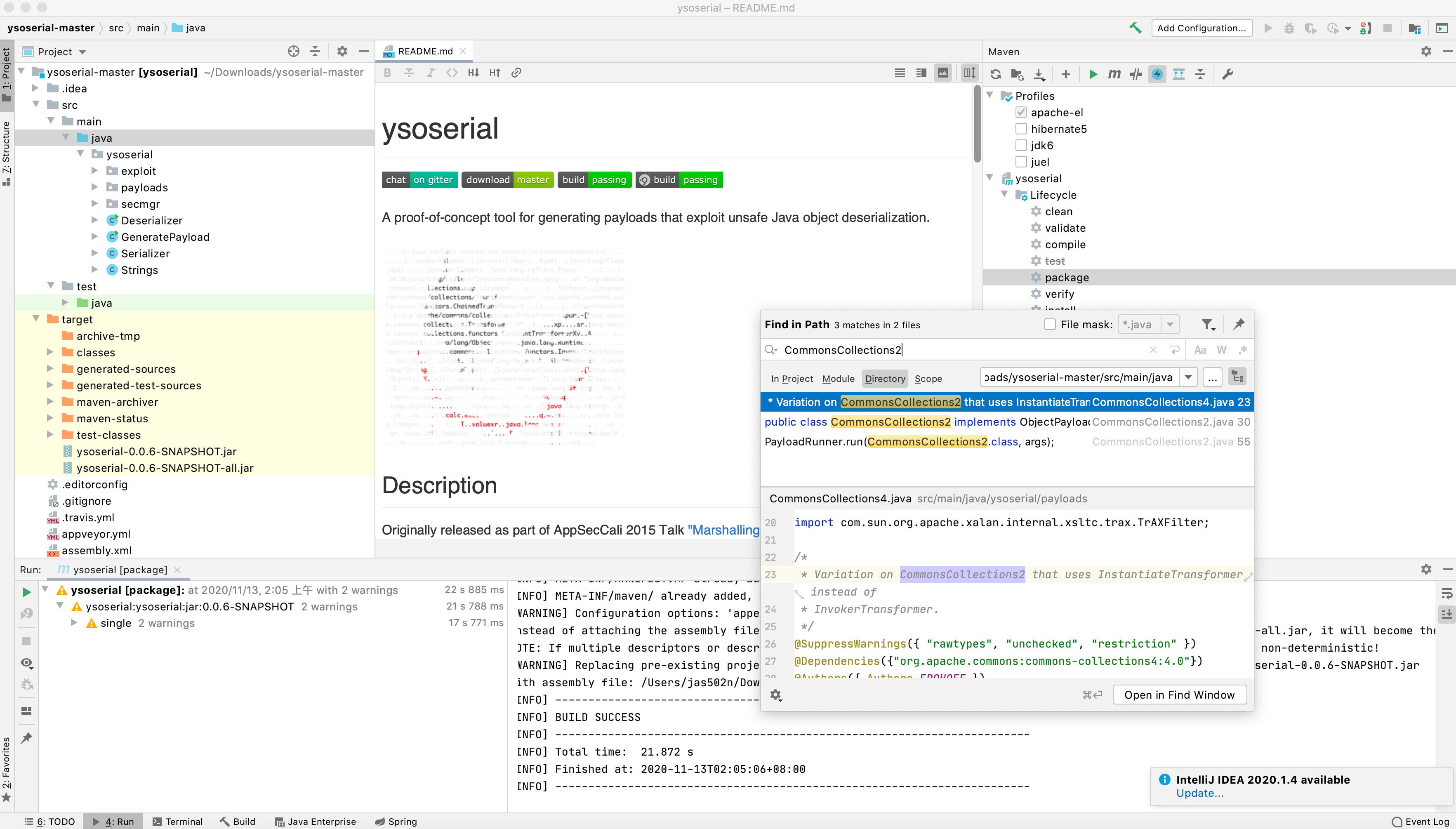Run Maven build with green play icon

(x=1093, y=74)
